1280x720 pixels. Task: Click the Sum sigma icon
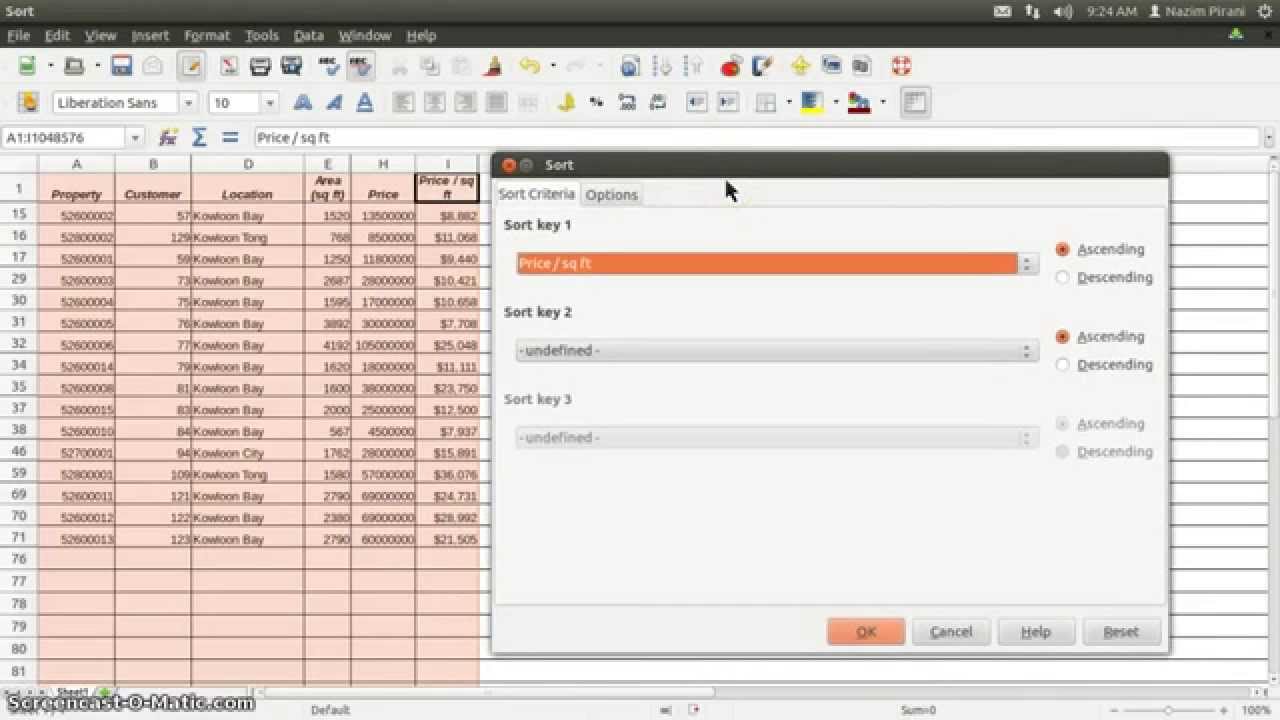[199, 137]
